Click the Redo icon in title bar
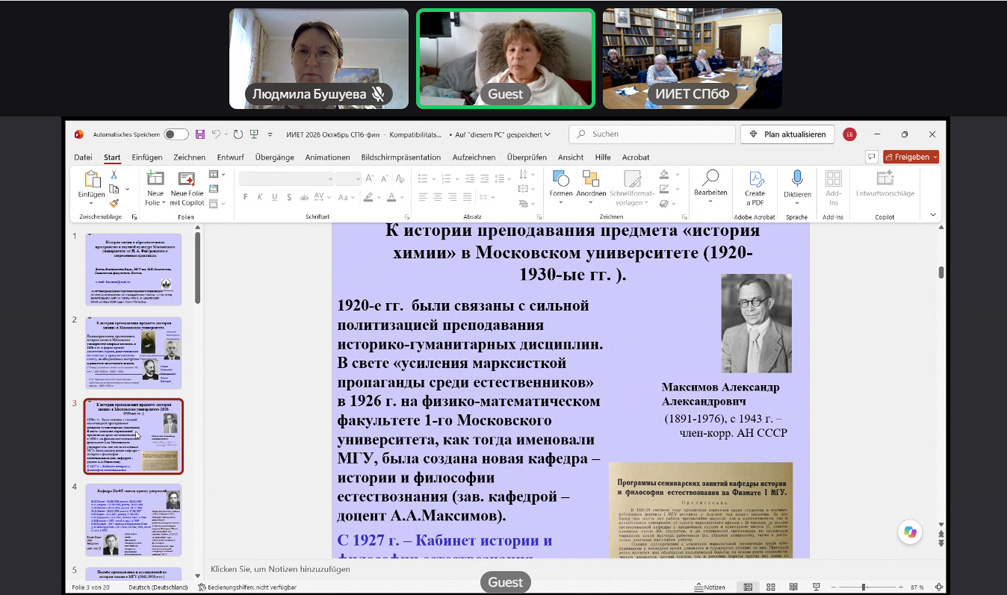1007x595 pixels. [x=238, y=134]
